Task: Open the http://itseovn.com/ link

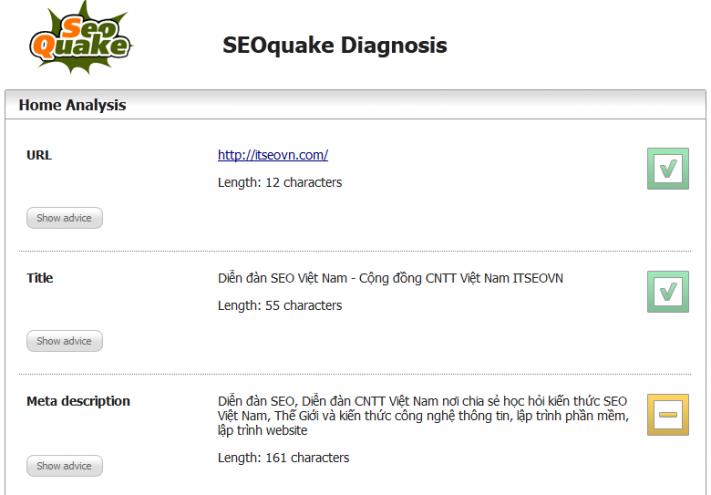Action: coord(273,155)
